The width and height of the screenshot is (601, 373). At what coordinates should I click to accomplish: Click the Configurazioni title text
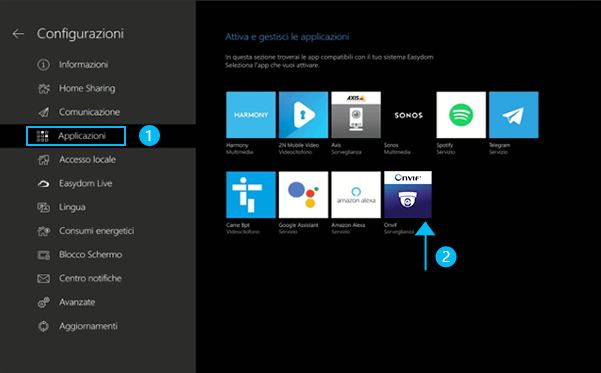[80, 34]
